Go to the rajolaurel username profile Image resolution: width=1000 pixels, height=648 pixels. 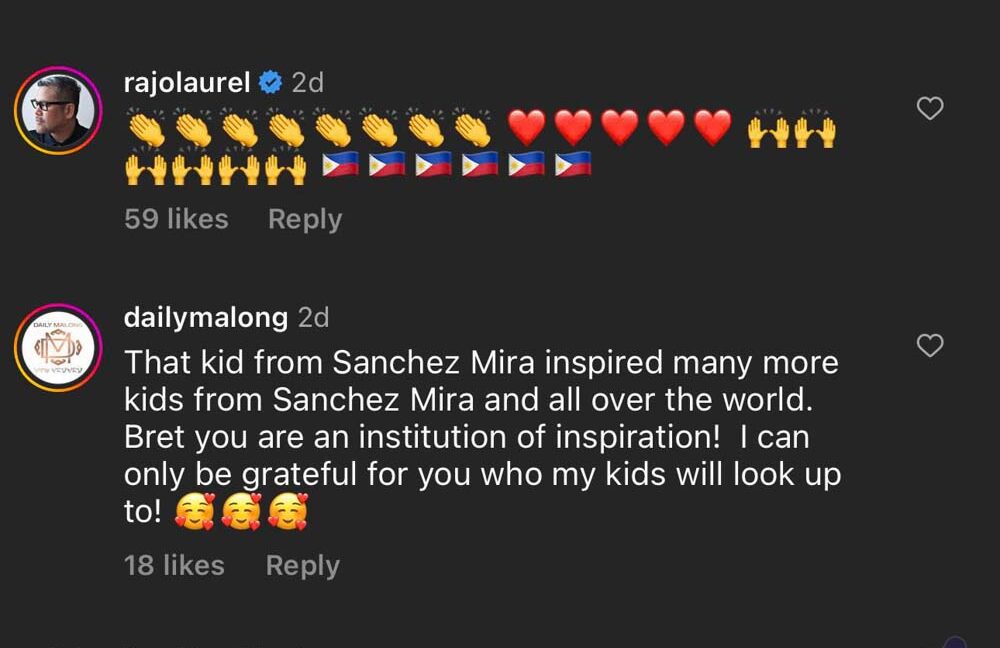point(187,82)
